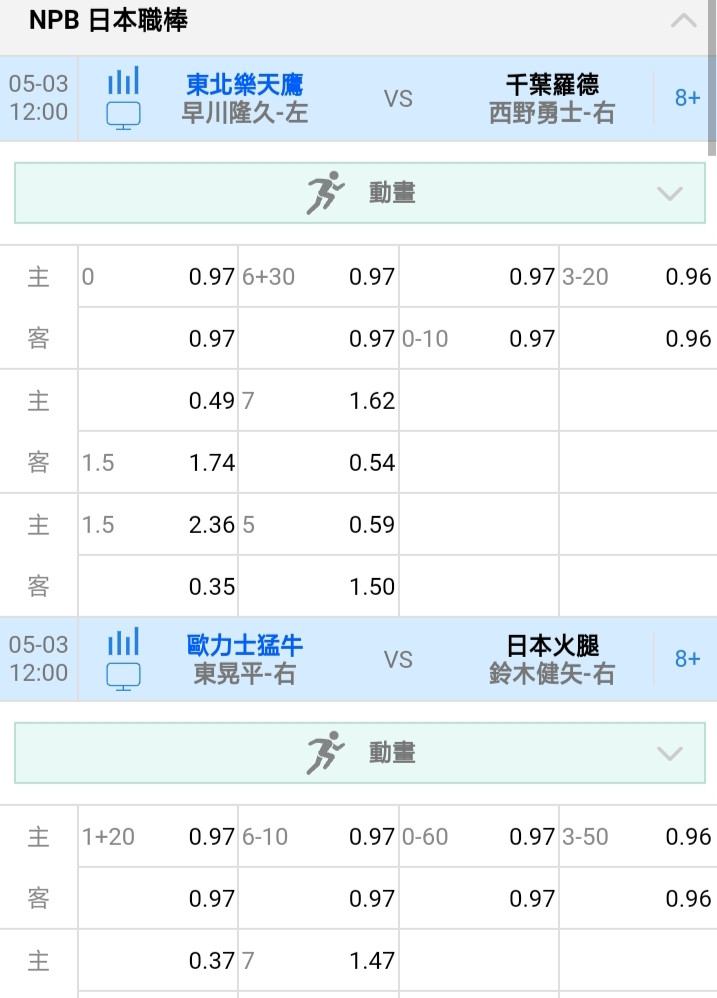Show 8+ more bets for 日本火腿 match
The height and width of the screenshot is (998, 717).
[687, 659]
